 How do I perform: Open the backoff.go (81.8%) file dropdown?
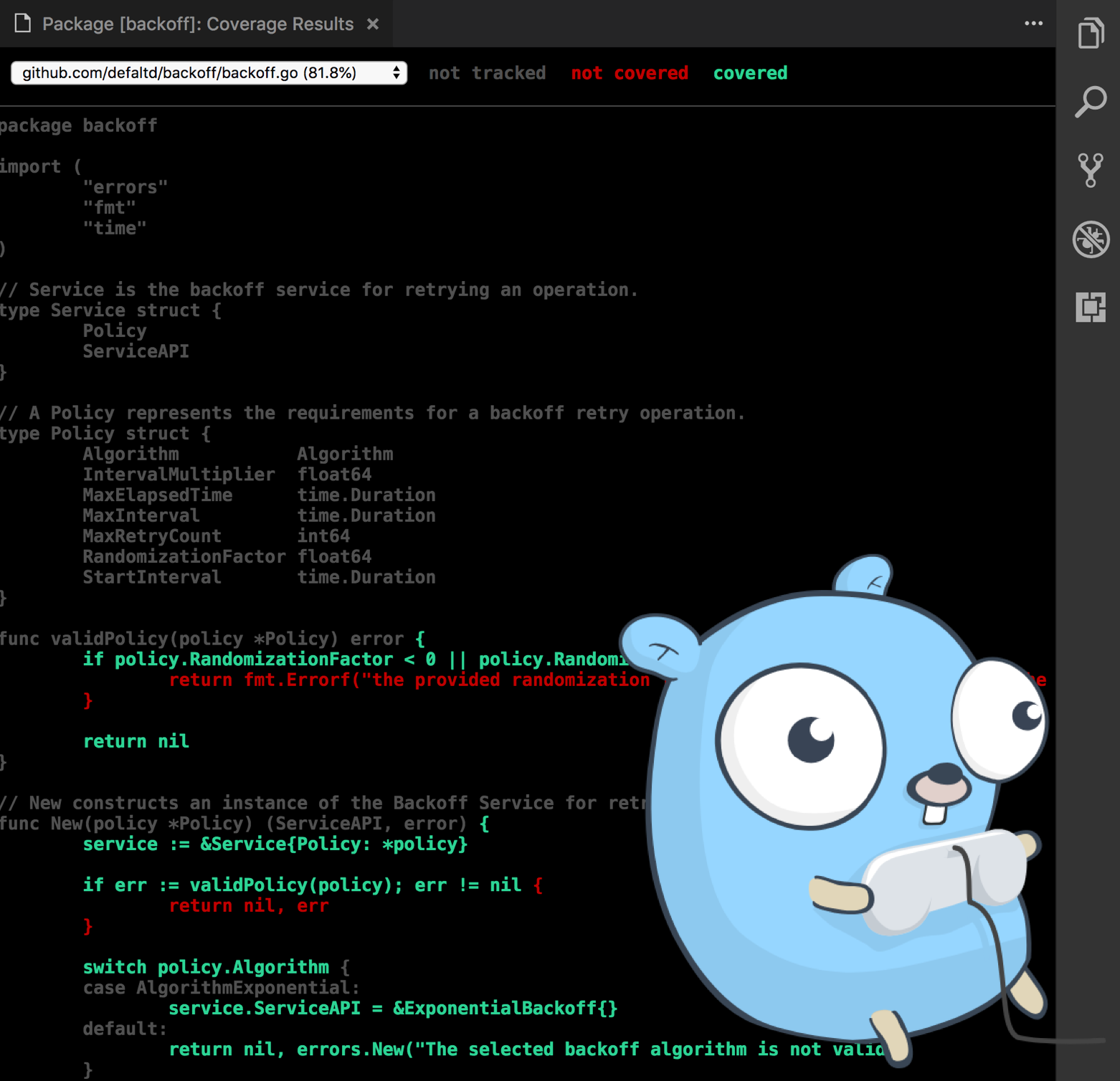[209, 72]
